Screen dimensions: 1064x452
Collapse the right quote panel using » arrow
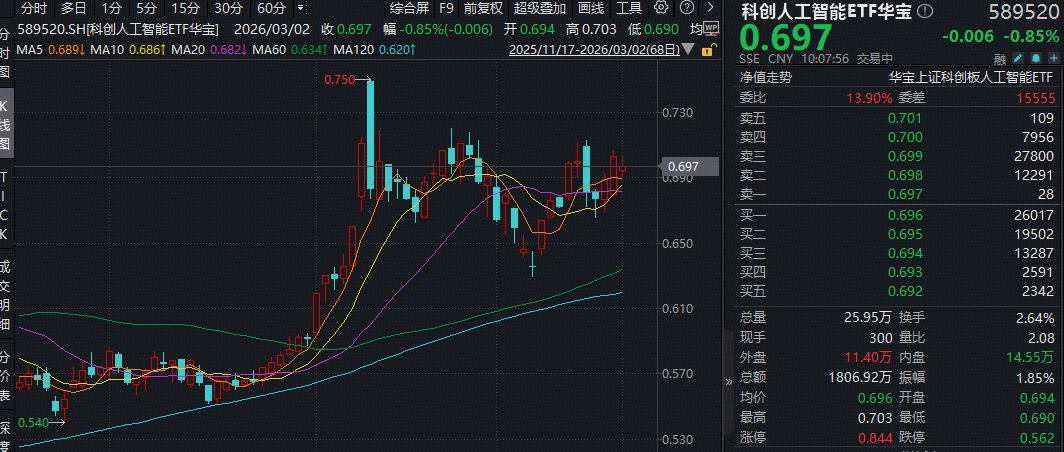tap(729, 381)
